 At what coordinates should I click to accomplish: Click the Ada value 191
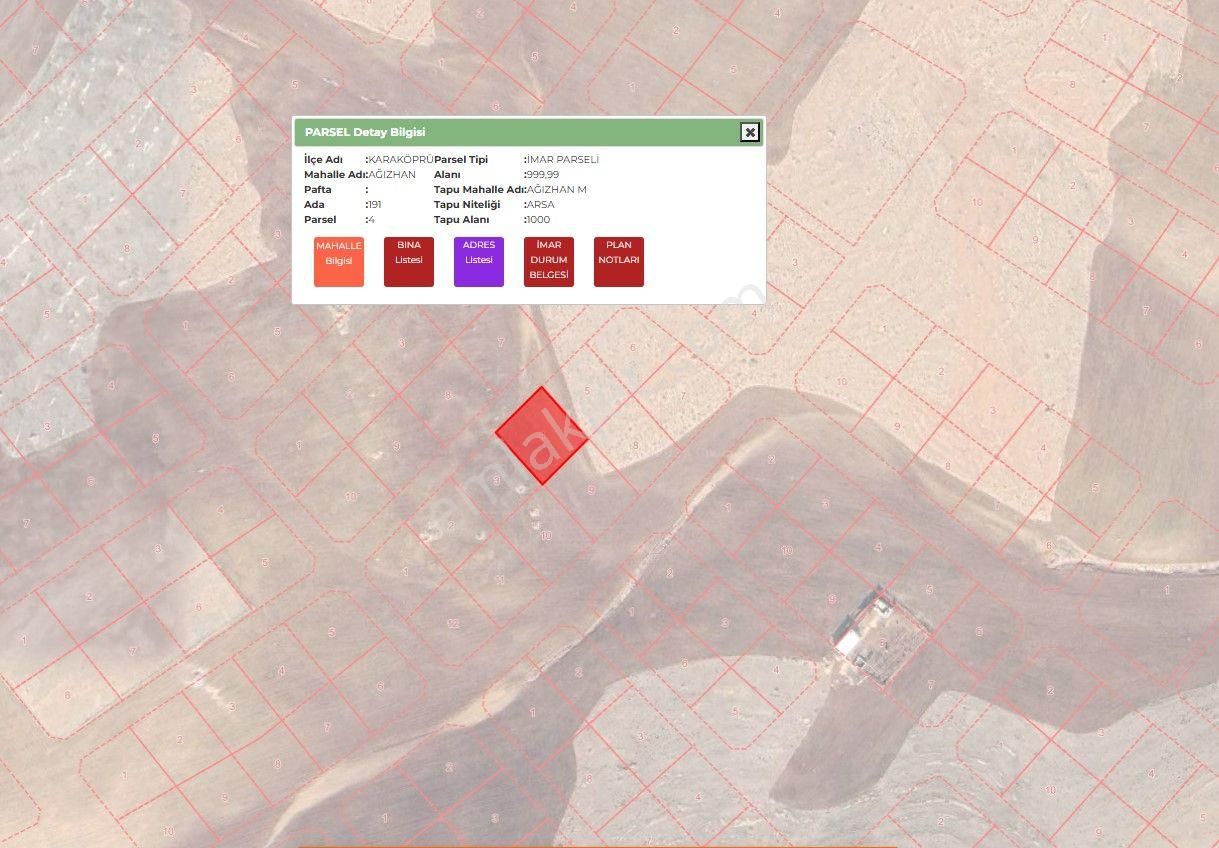375,205
